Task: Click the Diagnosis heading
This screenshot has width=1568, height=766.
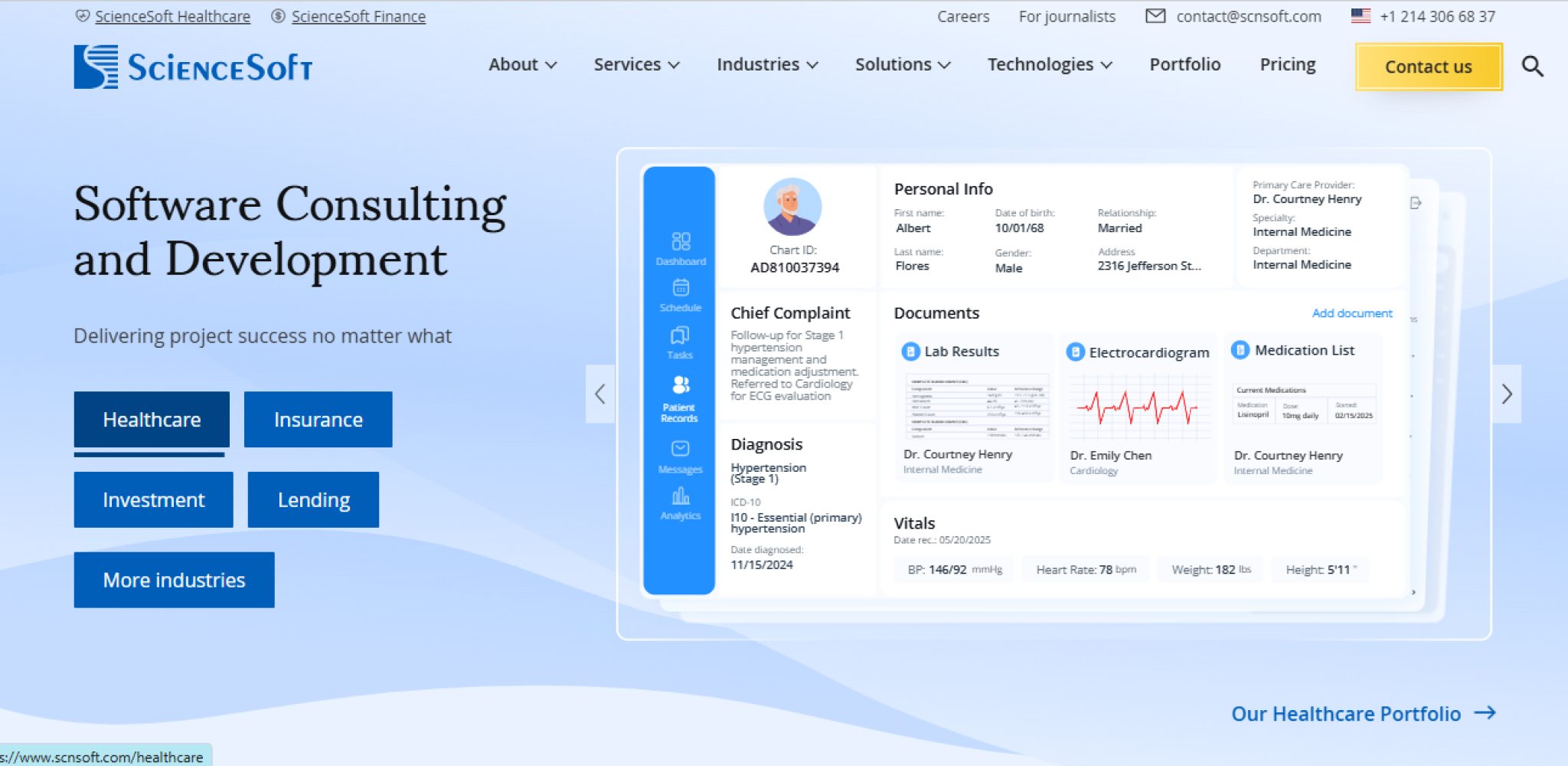Action: pos(766,444)
